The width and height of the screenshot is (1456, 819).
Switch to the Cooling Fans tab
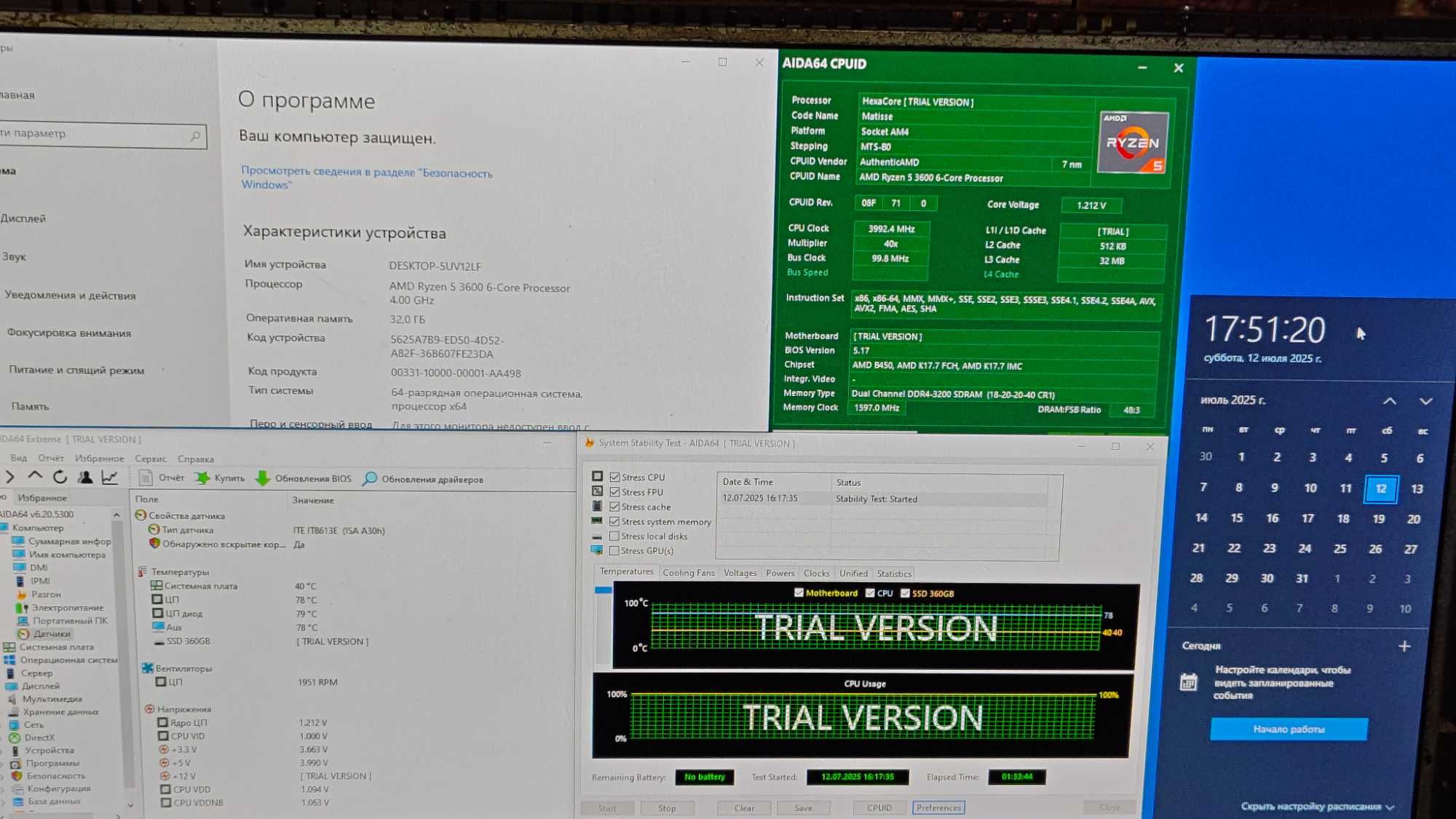click(x=689, y=573)
